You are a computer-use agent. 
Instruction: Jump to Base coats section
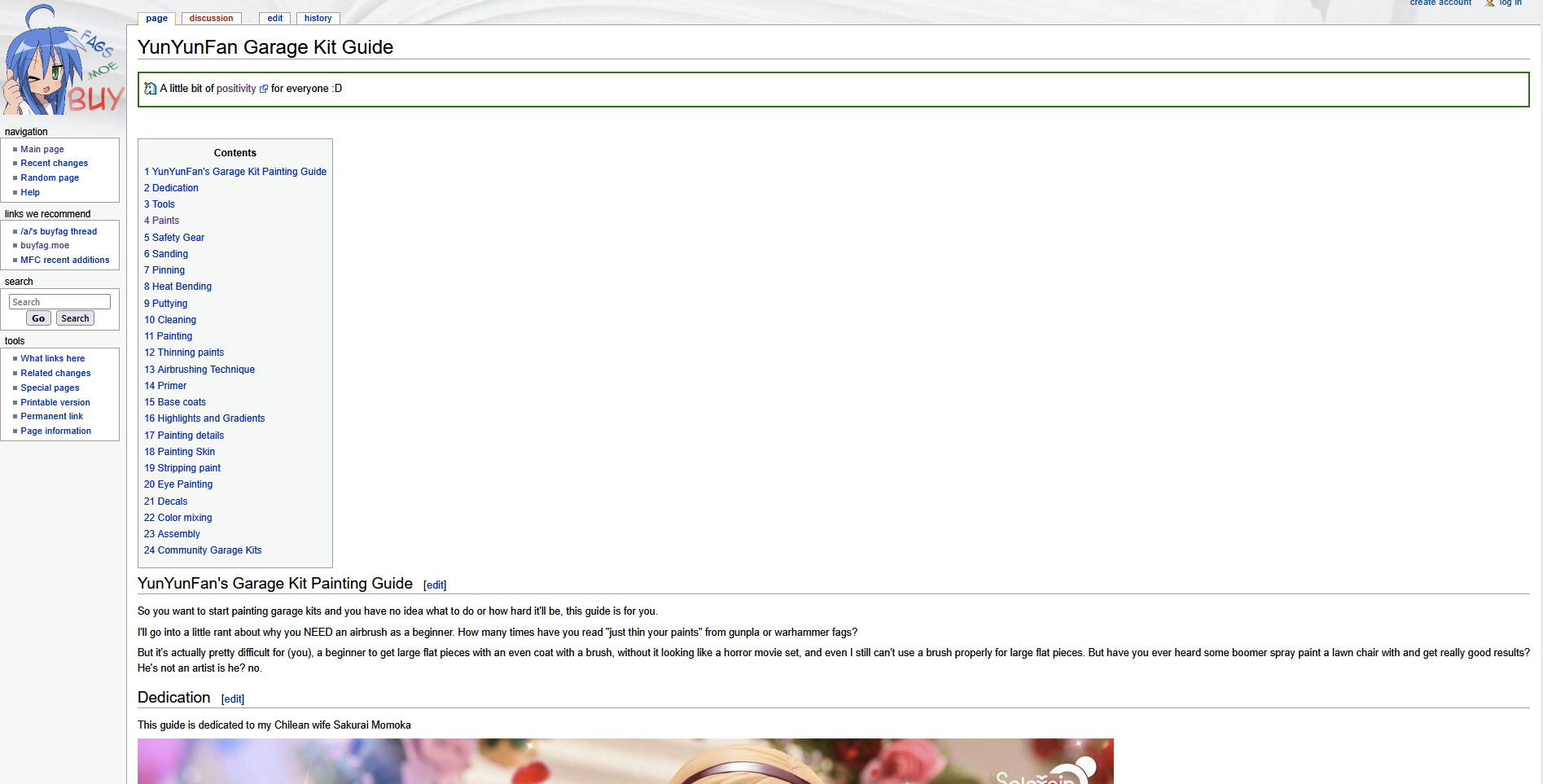(175, 402)
